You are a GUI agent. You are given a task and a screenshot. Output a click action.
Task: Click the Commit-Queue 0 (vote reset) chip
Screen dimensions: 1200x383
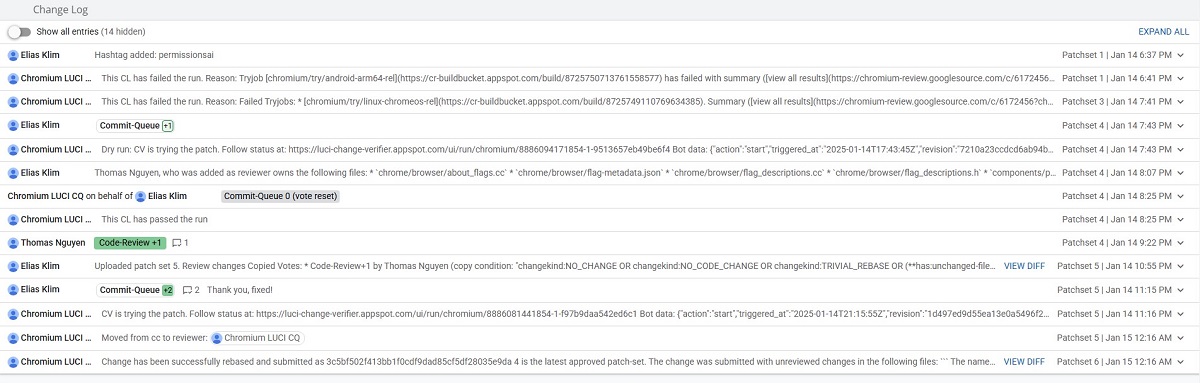[x=280, y=196]
